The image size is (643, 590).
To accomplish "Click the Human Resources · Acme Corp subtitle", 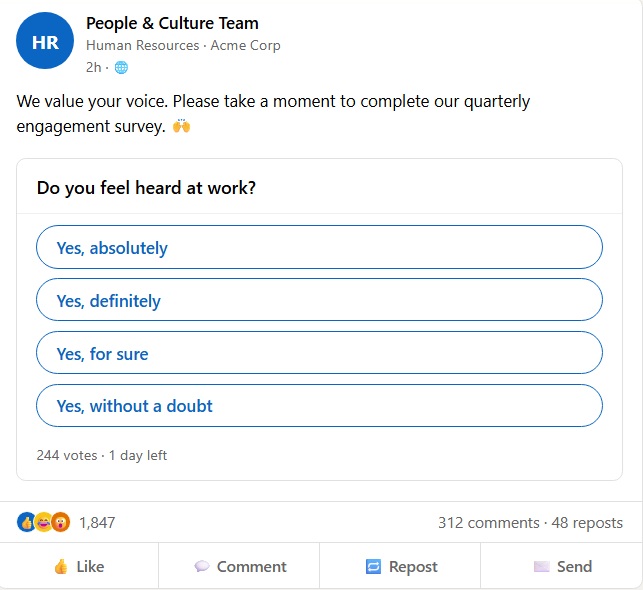I will click(183, 45).
